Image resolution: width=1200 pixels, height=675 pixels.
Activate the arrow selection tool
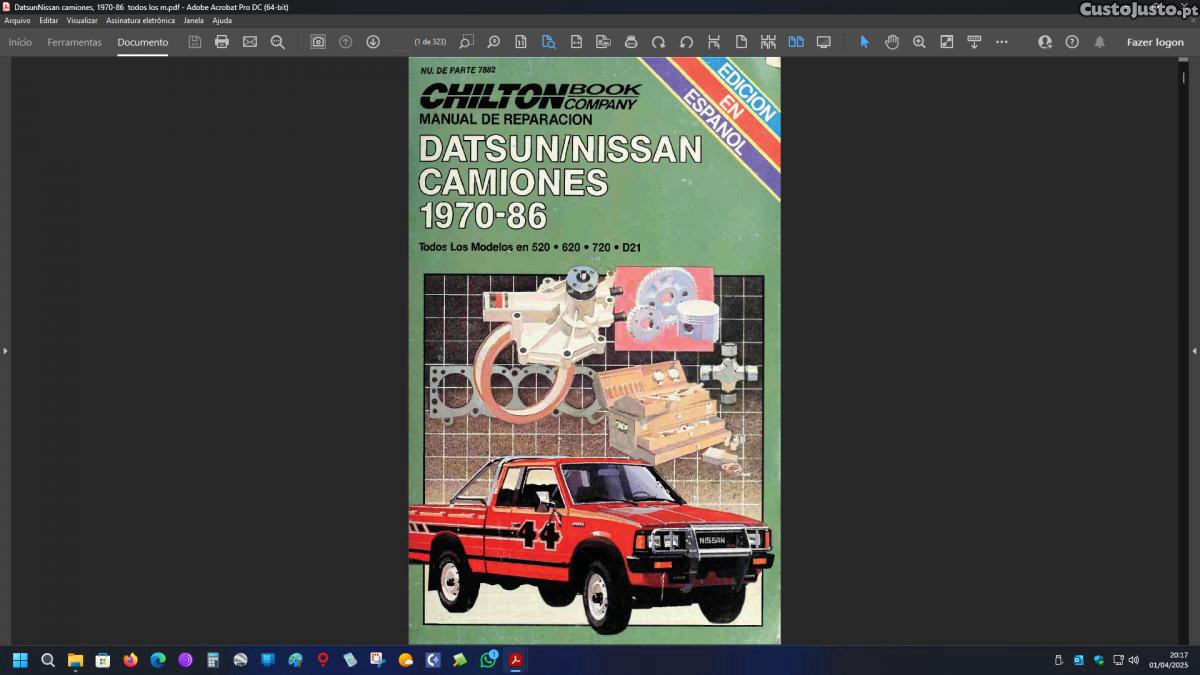(864, 42)
